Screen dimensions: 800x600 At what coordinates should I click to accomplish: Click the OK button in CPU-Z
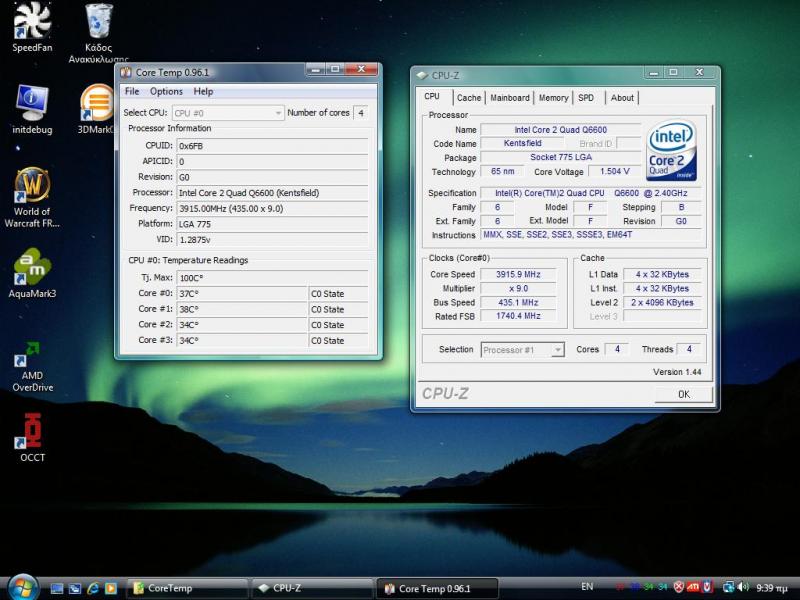683,394
